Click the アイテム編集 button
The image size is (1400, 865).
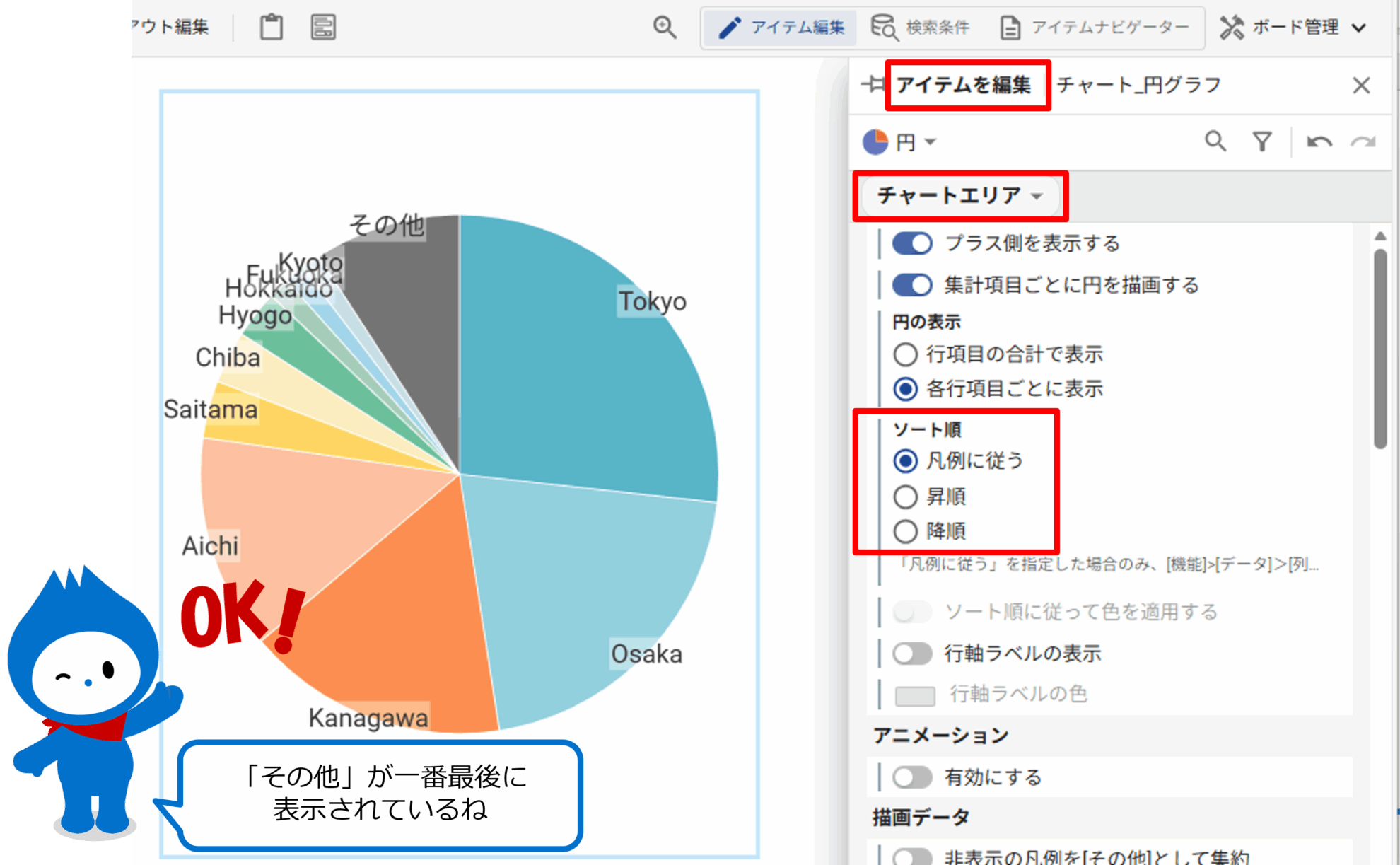(781, 27)
